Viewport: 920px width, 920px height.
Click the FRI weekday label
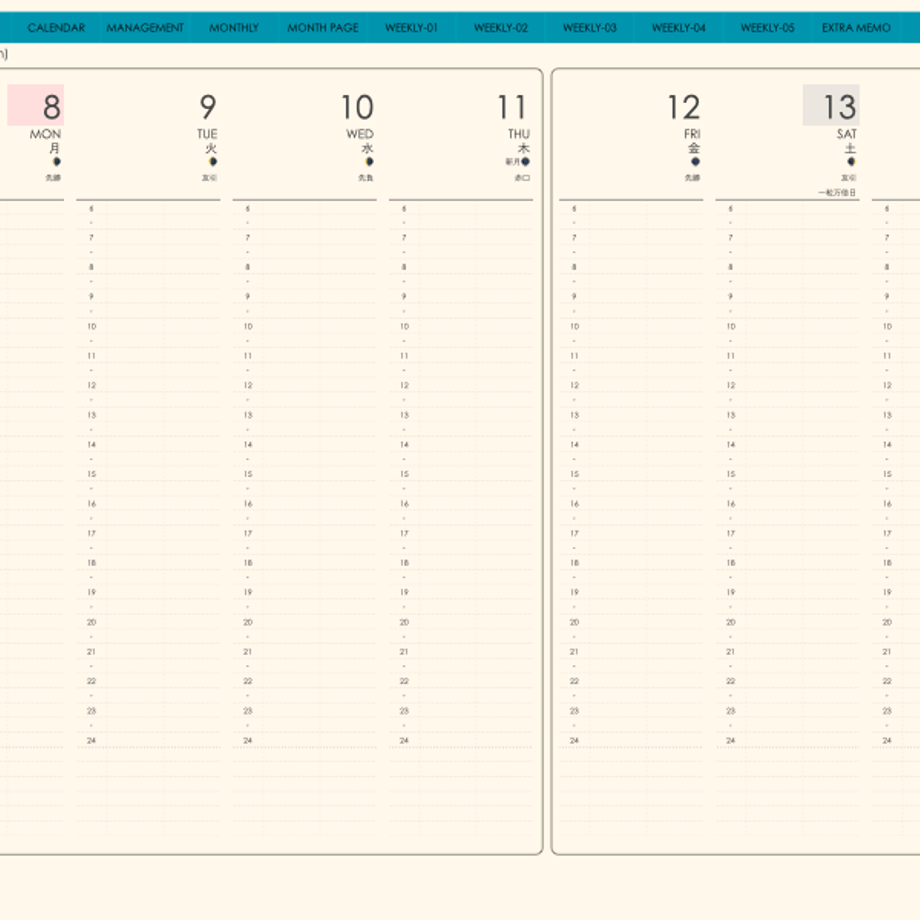(x=692, y=134)
